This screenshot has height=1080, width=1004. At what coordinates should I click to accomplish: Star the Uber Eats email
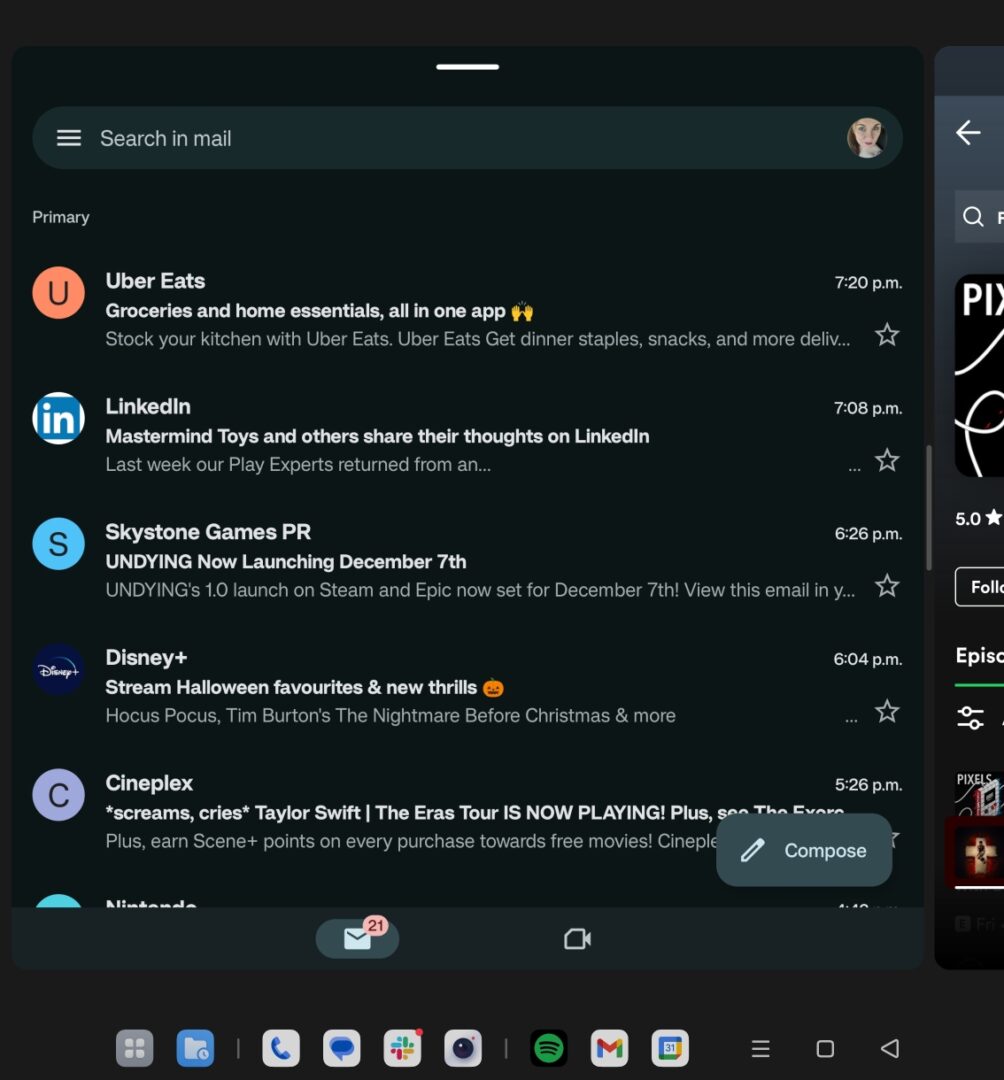click(887, 336)
